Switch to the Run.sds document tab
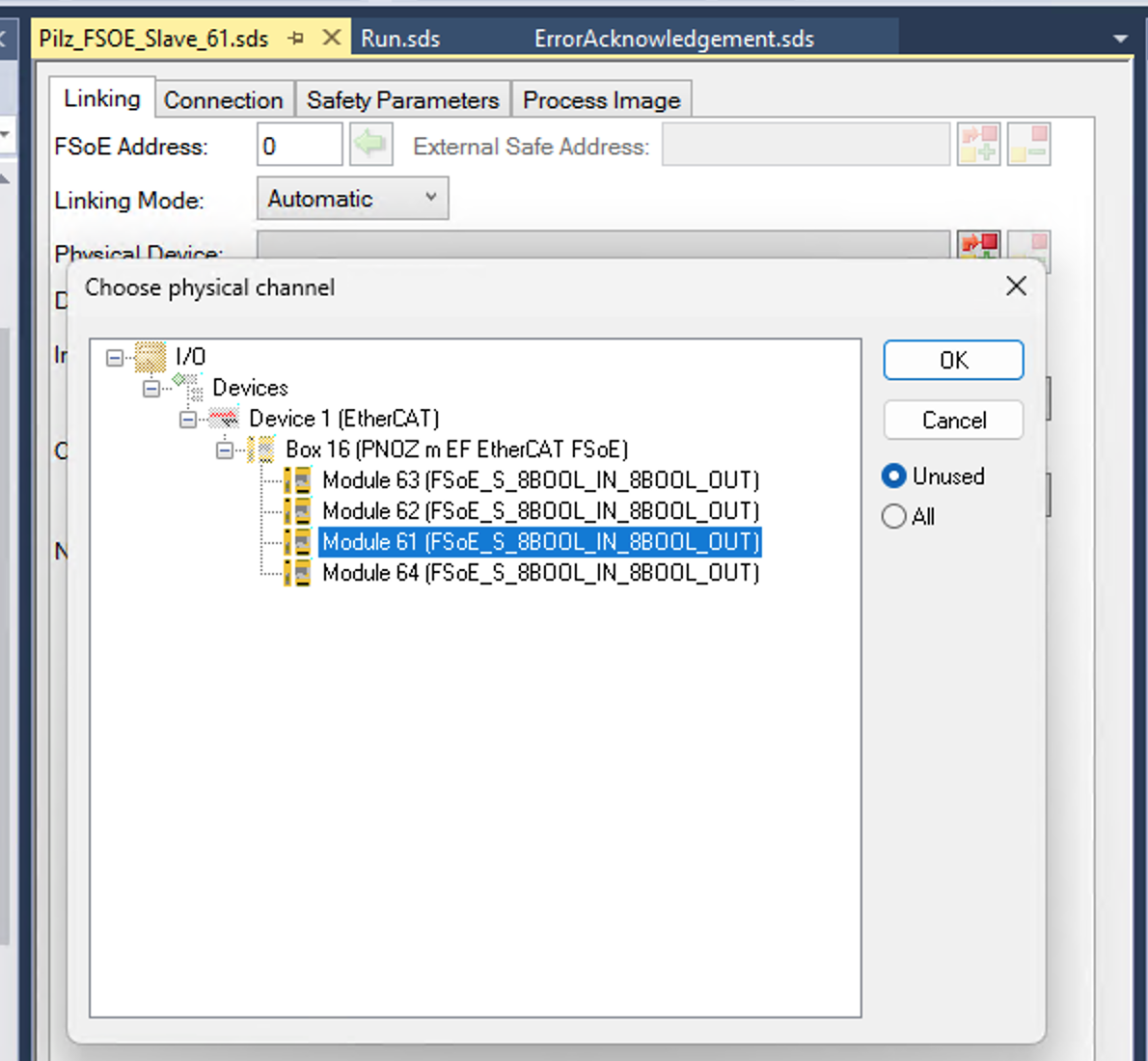The image size is (1148, 1061). [x=400, y=38]
